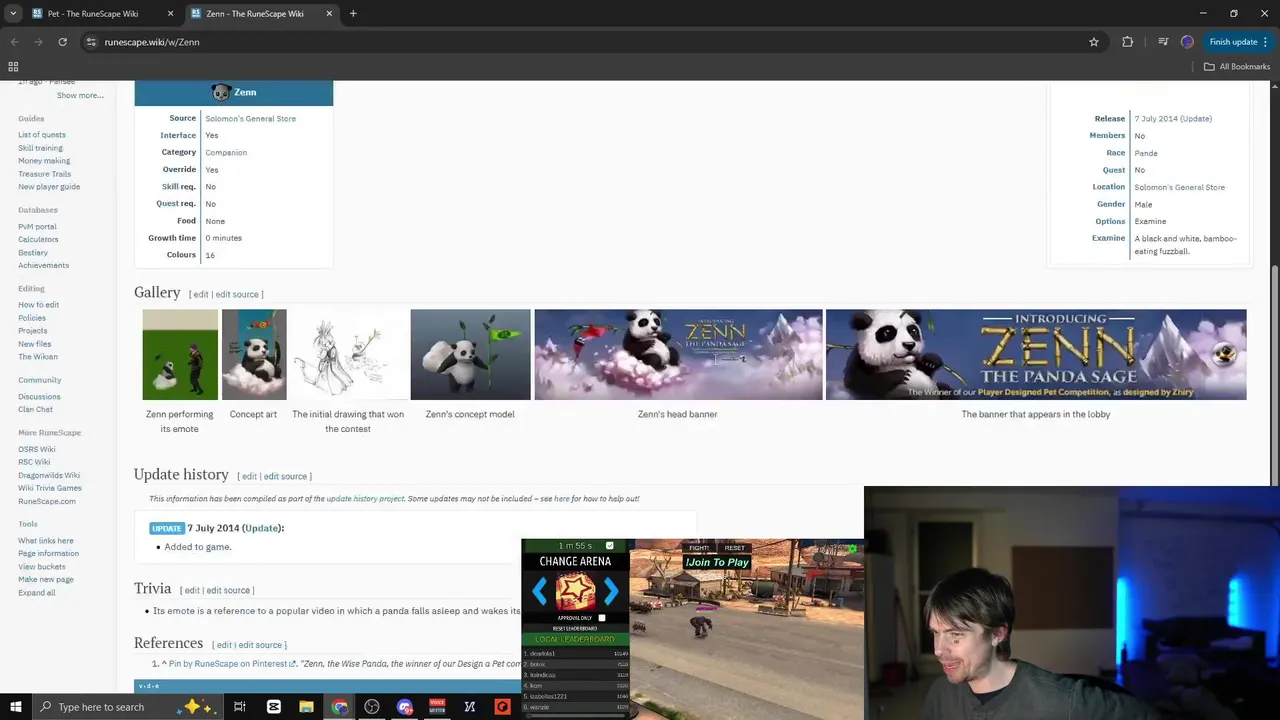Select the previous arena arrow

click(x=539, y=591)
